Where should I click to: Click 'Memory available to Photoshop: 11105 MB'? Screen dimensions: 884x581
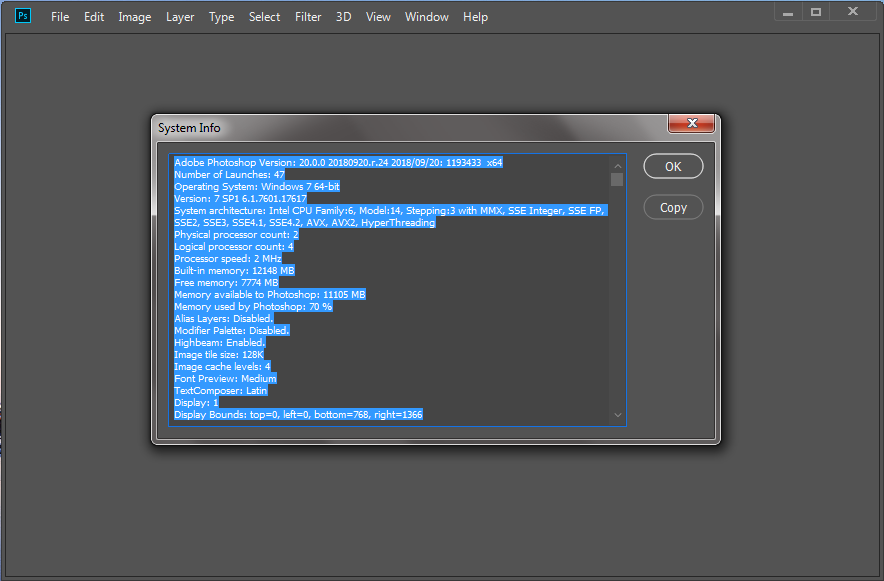tap(269, 294)
